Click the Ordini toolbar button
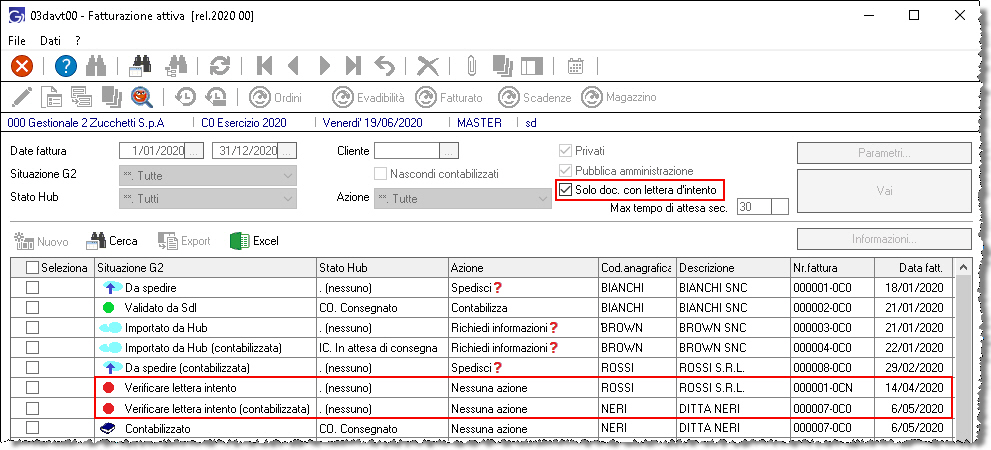The width and height of the screenshot is (991, 450). coord(275,97)
